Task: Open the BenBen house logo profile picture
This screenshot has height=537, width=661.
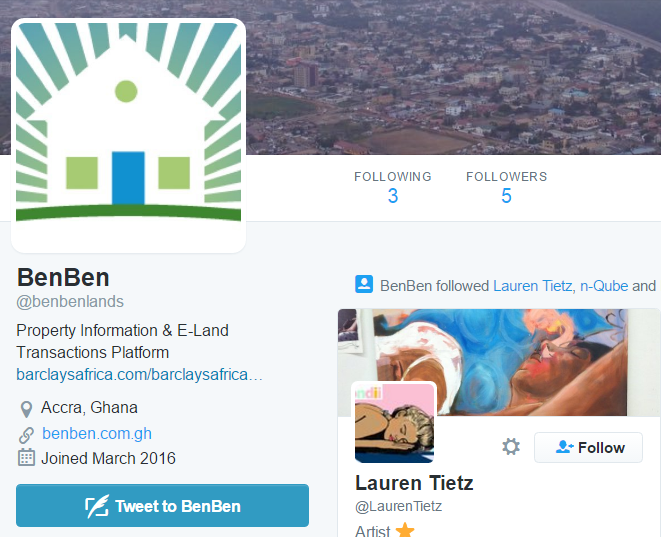Action: [x=128, y=136]
